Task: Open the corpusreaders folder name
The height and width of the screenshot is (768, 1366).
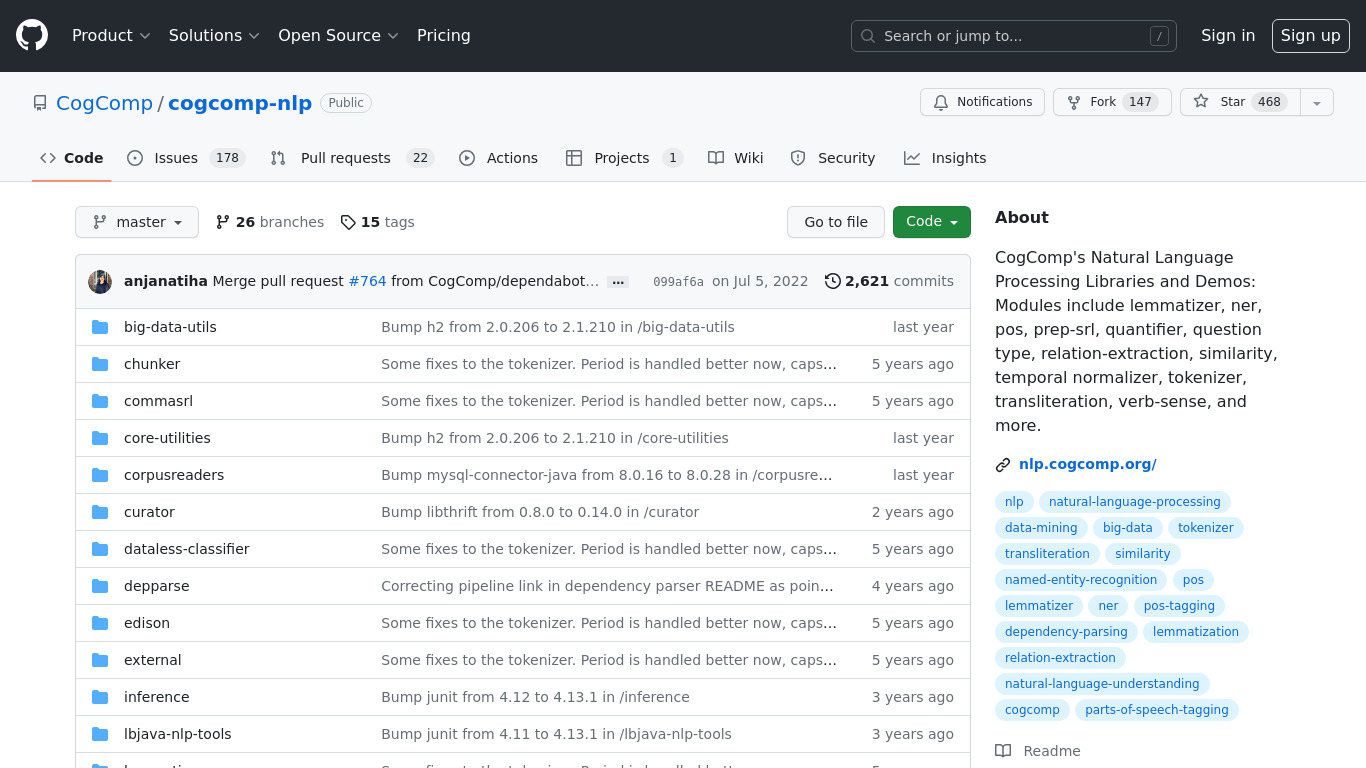Action: pyautogui.click(x=174, y=475)
